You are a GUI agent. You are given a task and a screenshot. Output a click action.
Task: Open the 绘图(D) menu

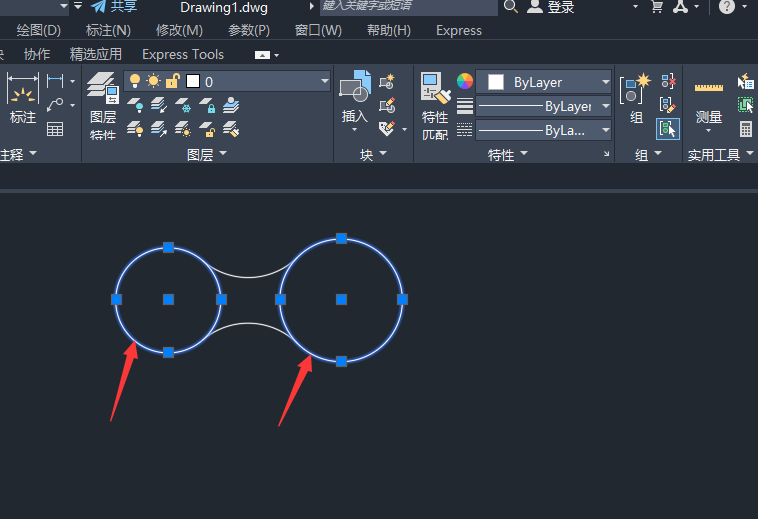pos(39,30)
